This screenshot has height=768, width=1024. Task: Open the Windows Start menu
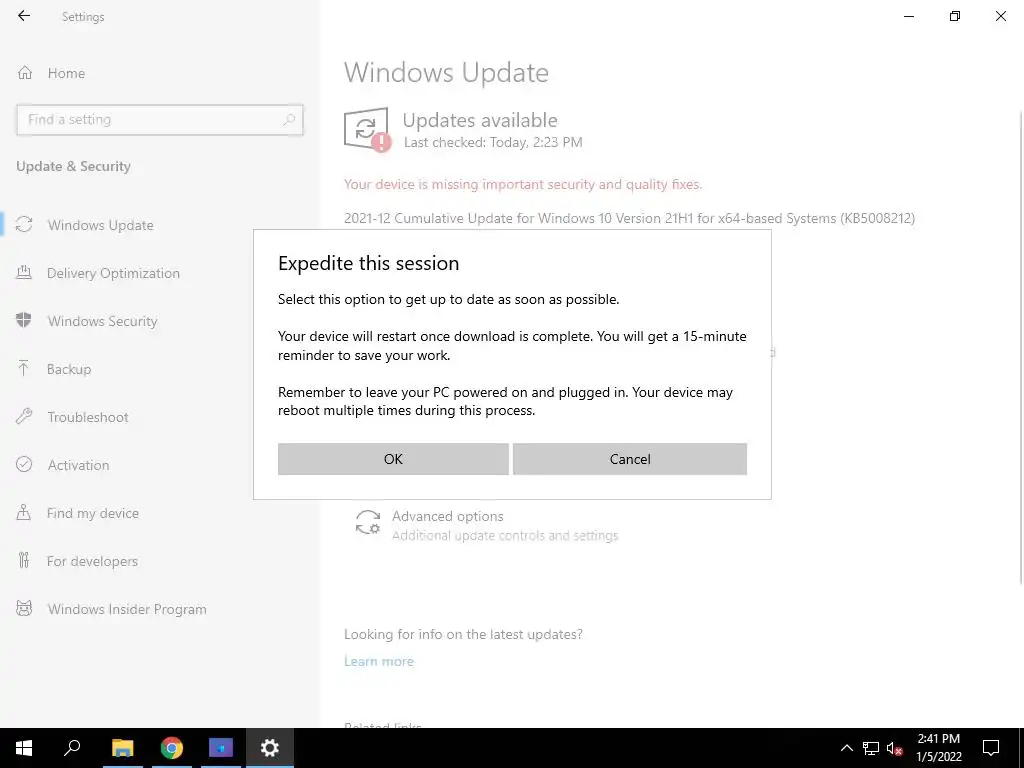(24, 748)
